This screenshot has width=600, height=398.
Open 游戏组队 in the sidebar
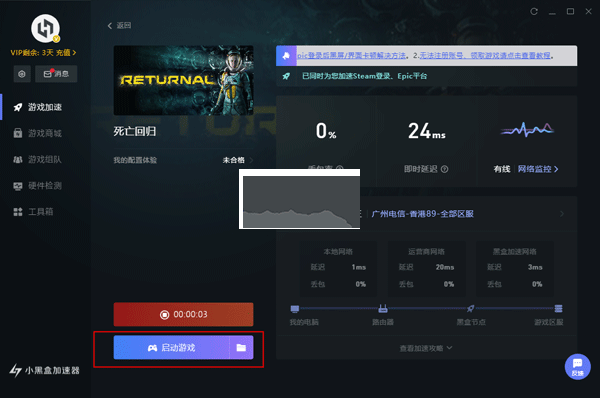45,160
